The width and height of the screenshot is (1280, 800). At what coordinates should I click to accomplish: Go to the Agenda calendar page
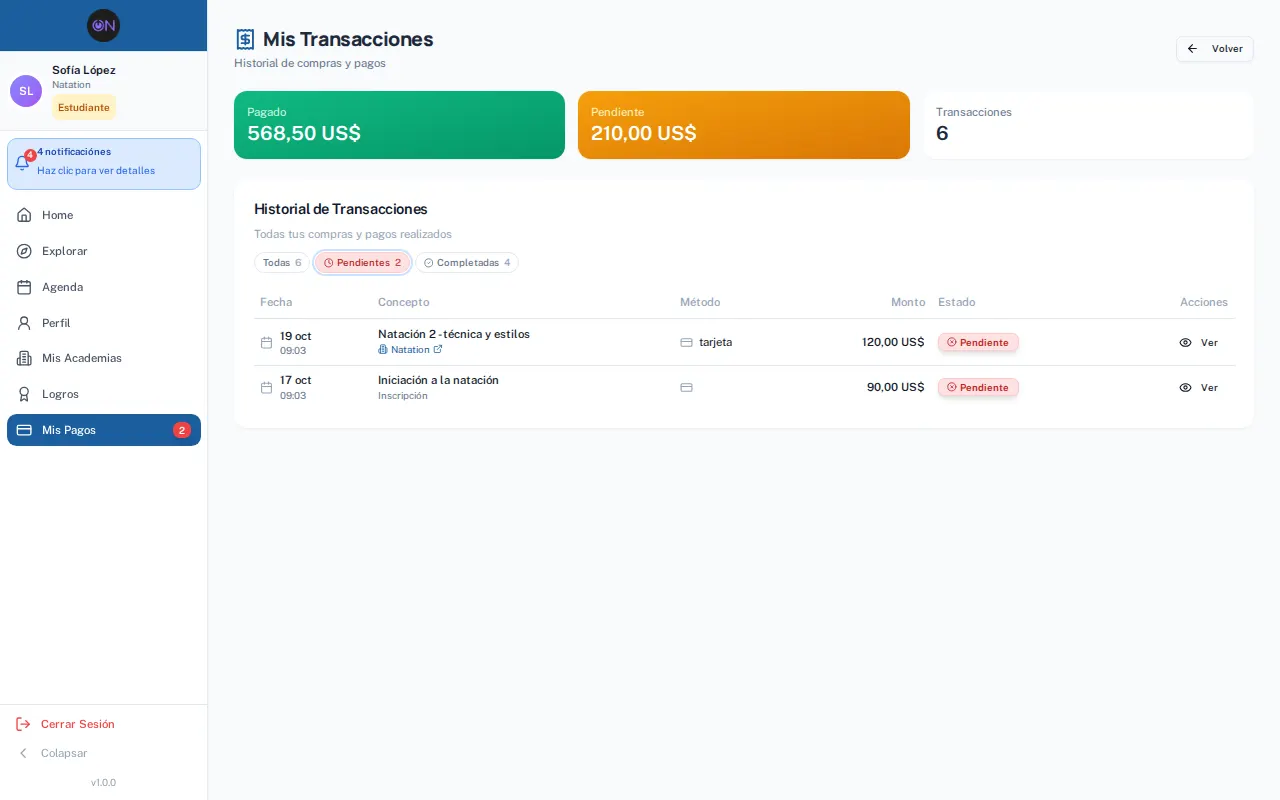(104, 287)
